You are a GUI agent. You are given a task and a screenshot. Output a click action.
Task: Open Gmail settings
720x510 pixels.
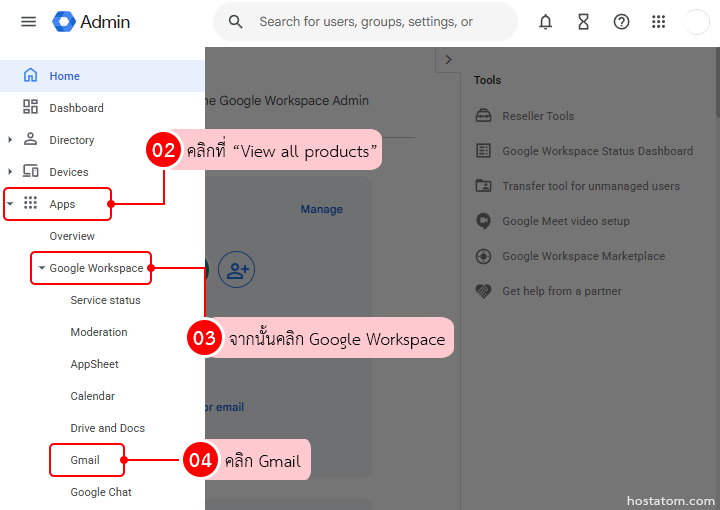pos(85,460)
